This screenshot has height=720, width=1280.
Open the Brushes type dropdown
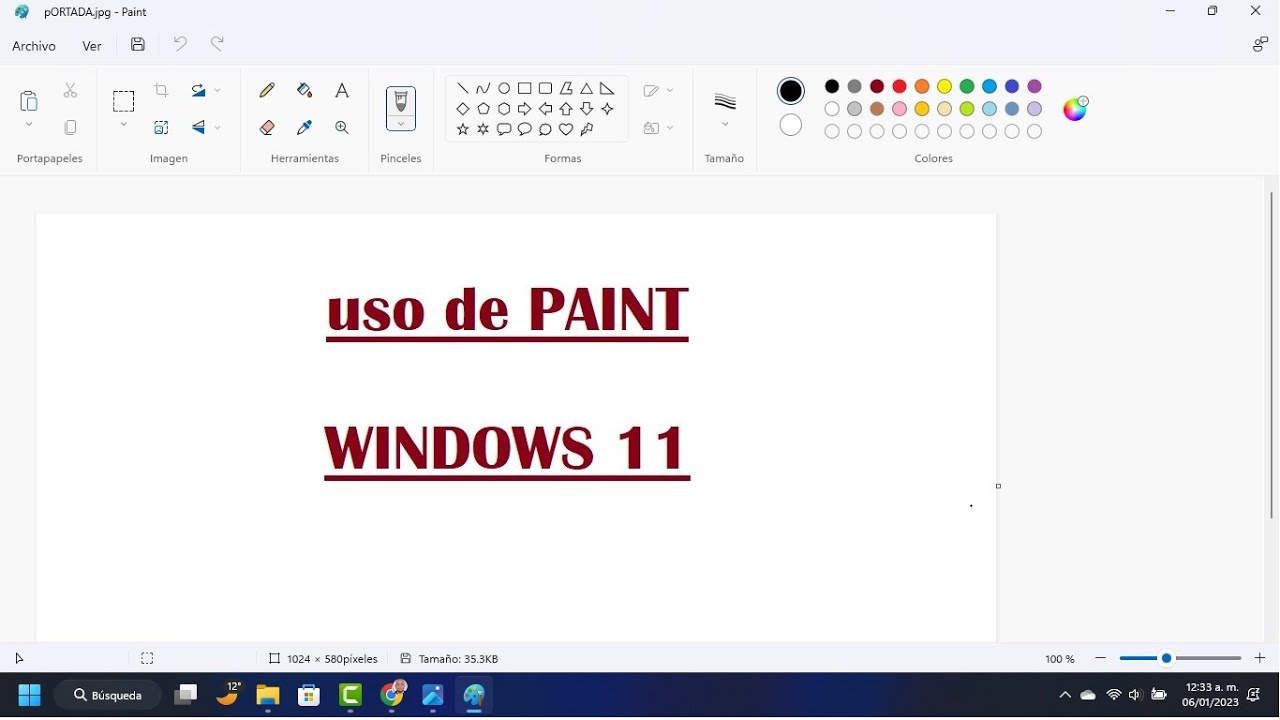coord(401,124)
